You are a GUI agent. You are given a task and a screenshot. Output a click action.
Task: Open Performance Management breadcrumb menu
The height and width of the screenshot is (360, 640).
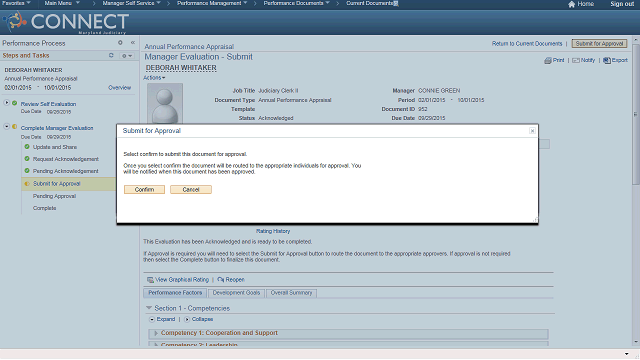[212, 3]
